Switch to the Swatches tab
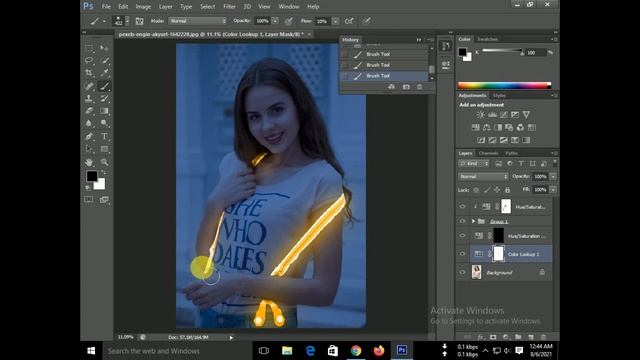Image resolution: width=640 pixels, height=360 pixels. click(488, 39)
